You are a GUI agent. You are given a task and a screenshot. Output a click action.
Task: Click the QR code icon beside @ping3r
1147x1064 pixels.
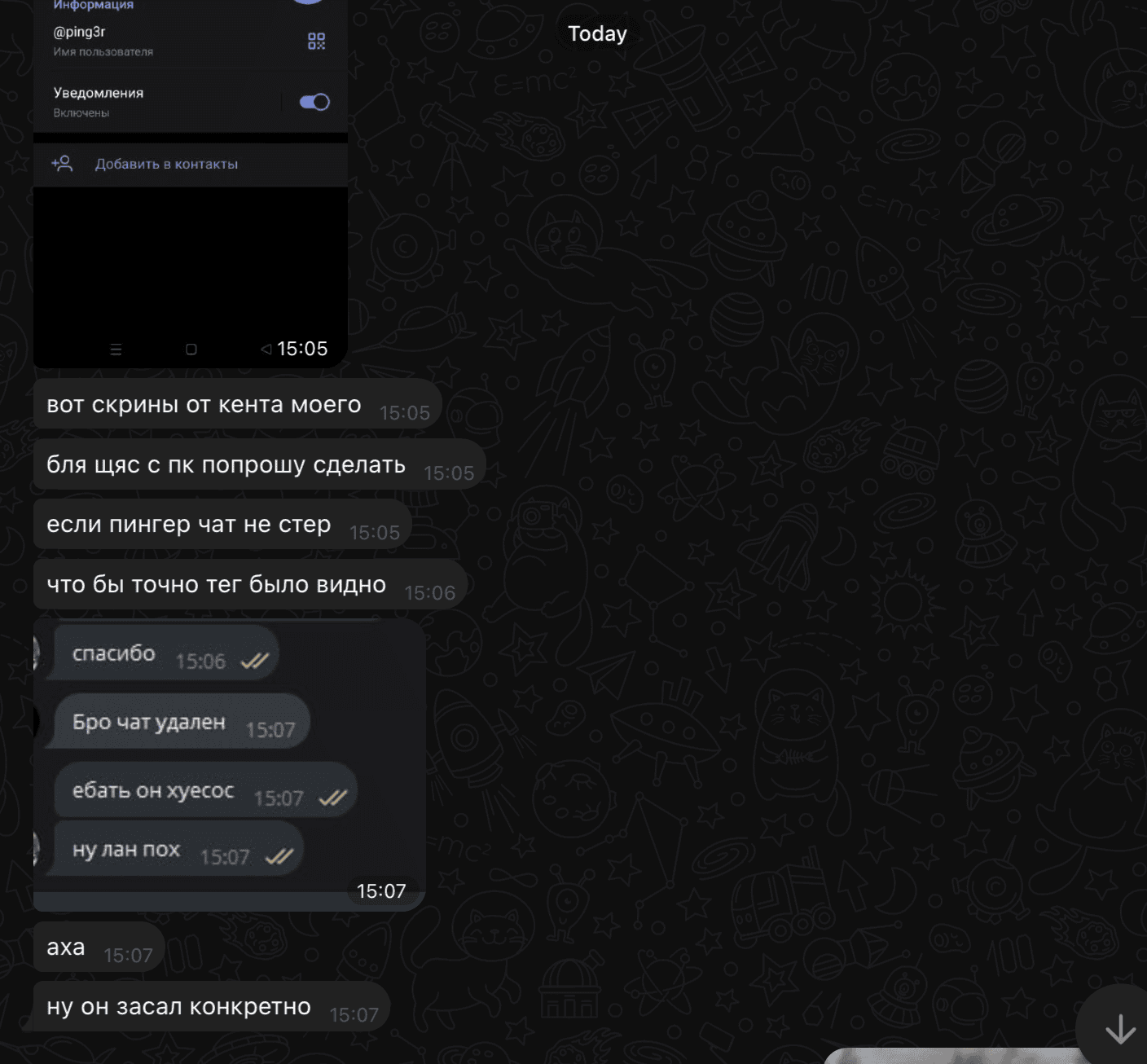(316, 41)
